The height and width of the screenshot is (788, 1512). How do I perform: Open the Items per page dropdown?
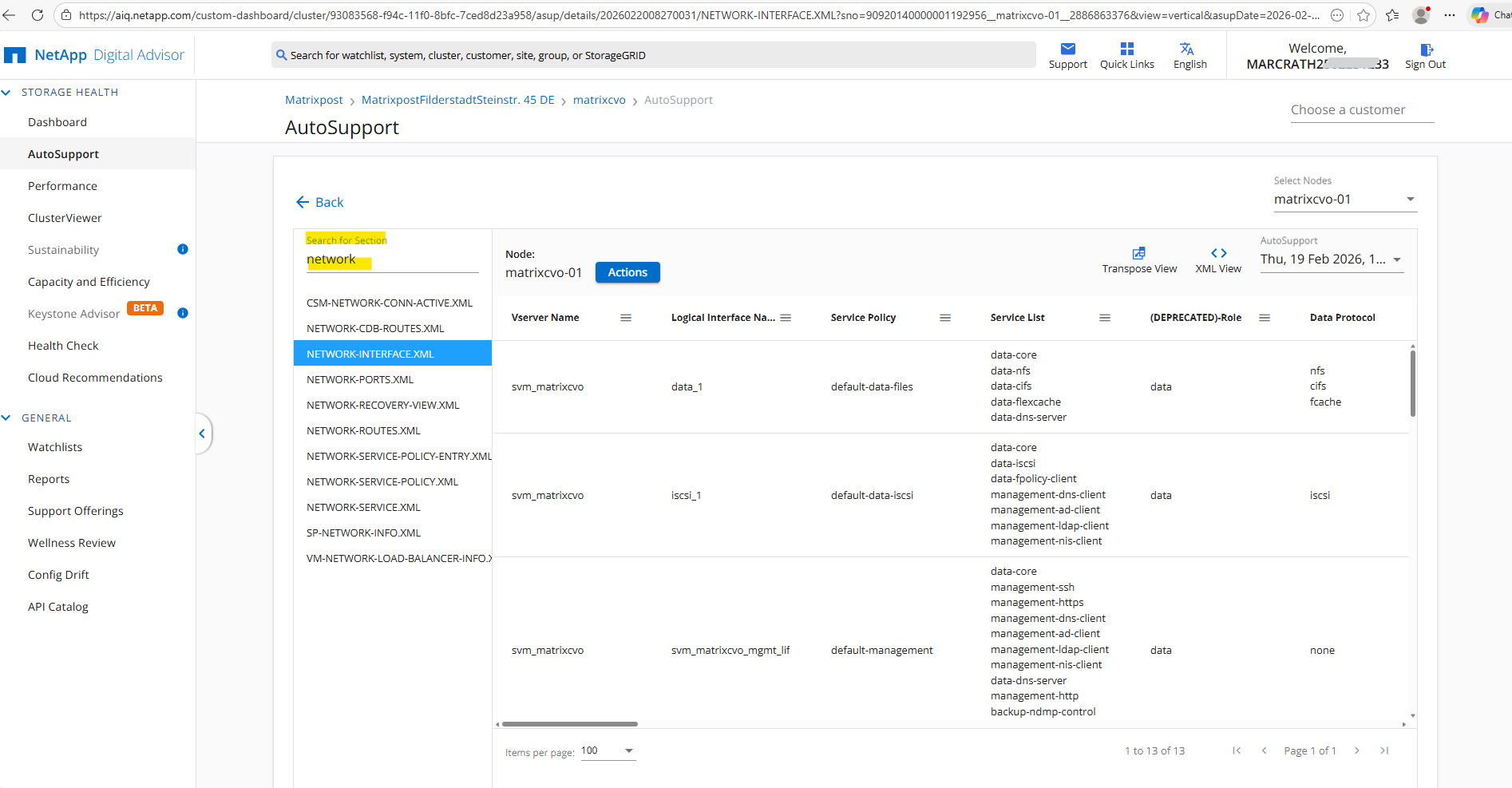[628, 750]
